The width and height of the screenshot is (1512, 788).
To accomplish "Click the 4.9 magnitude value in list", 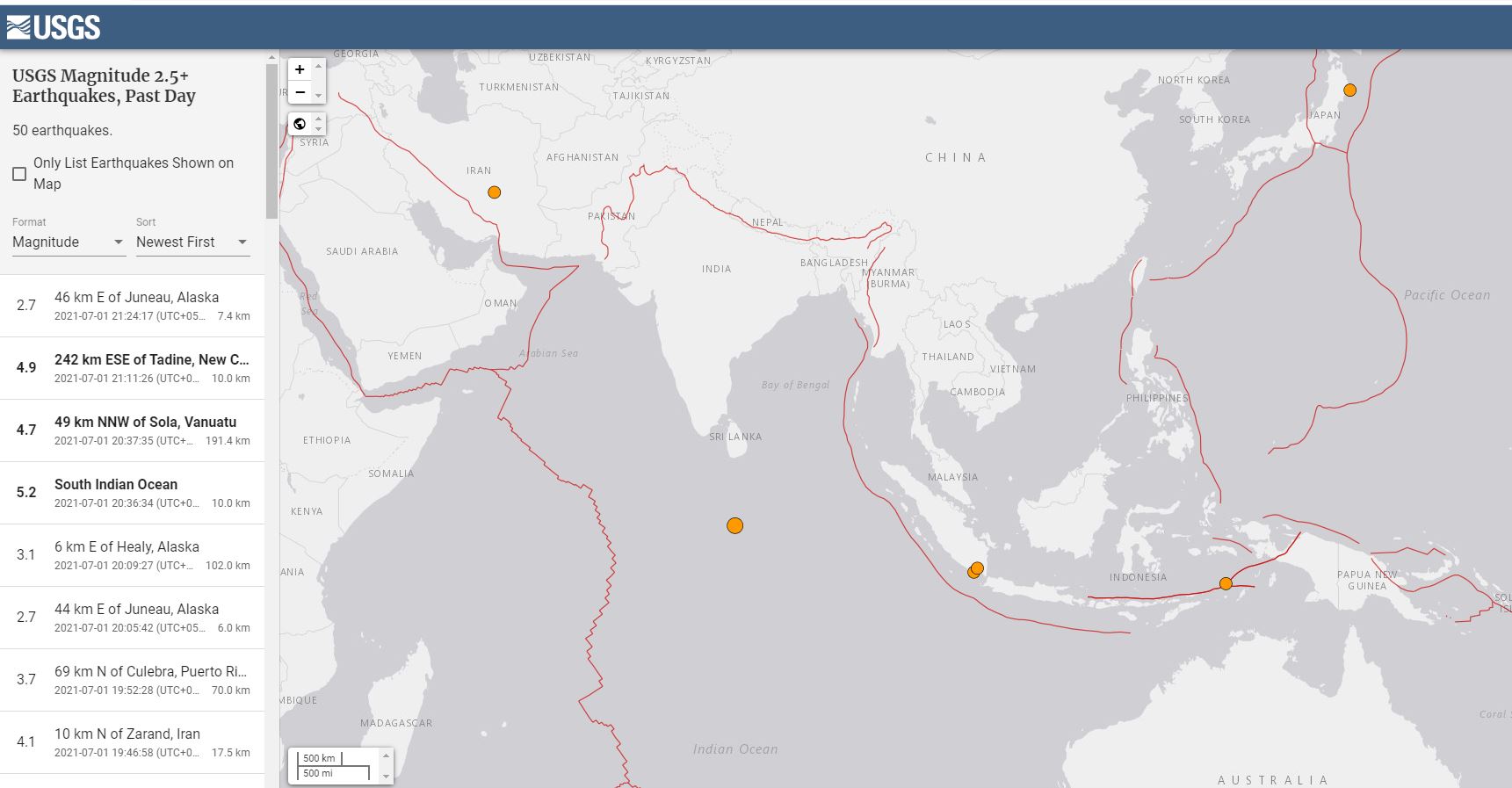I will 26,368.
